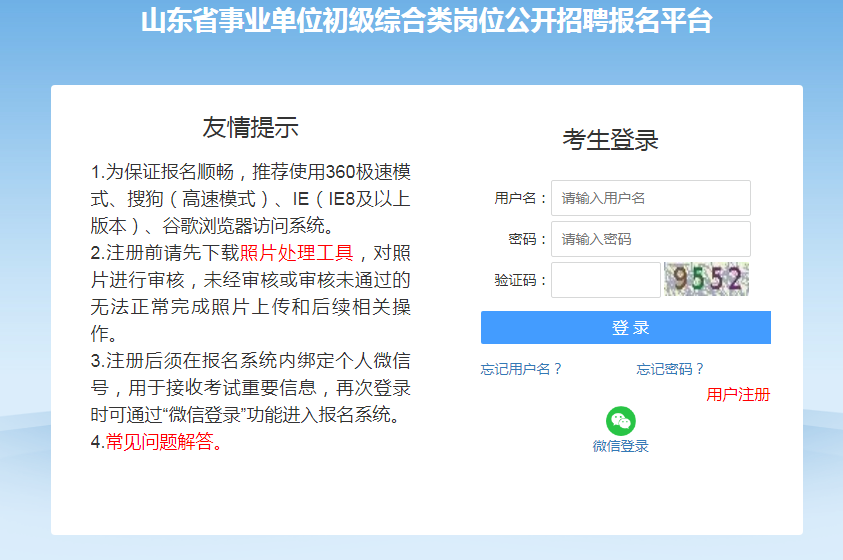Click the green WeChat logo icon
Viewport: 843px width, 560px height.
point(620,421)
